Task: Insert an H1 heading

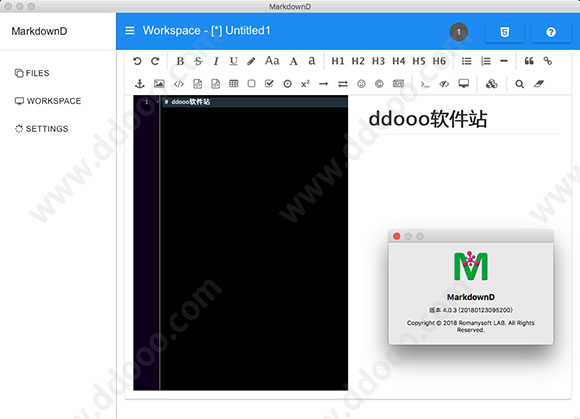Action: tap(338, 61)
